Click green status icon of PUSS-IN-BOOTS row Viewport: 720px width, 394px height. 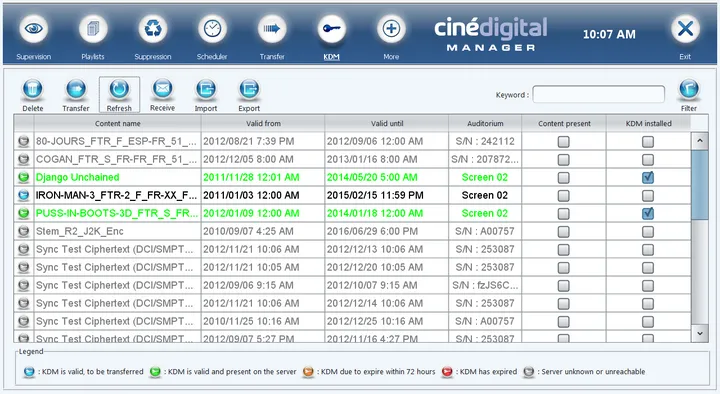[23, 213]
